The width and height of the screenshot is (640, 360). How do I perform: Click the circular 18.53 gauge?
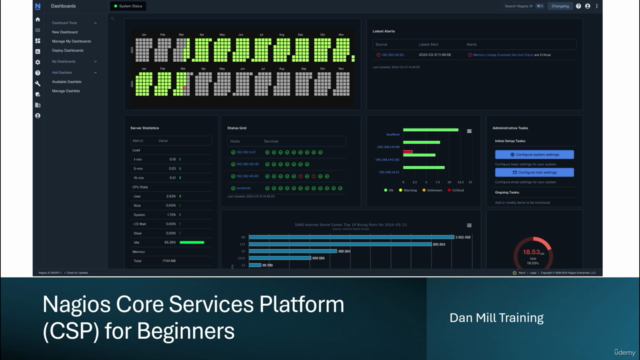(x=533, y=253)
